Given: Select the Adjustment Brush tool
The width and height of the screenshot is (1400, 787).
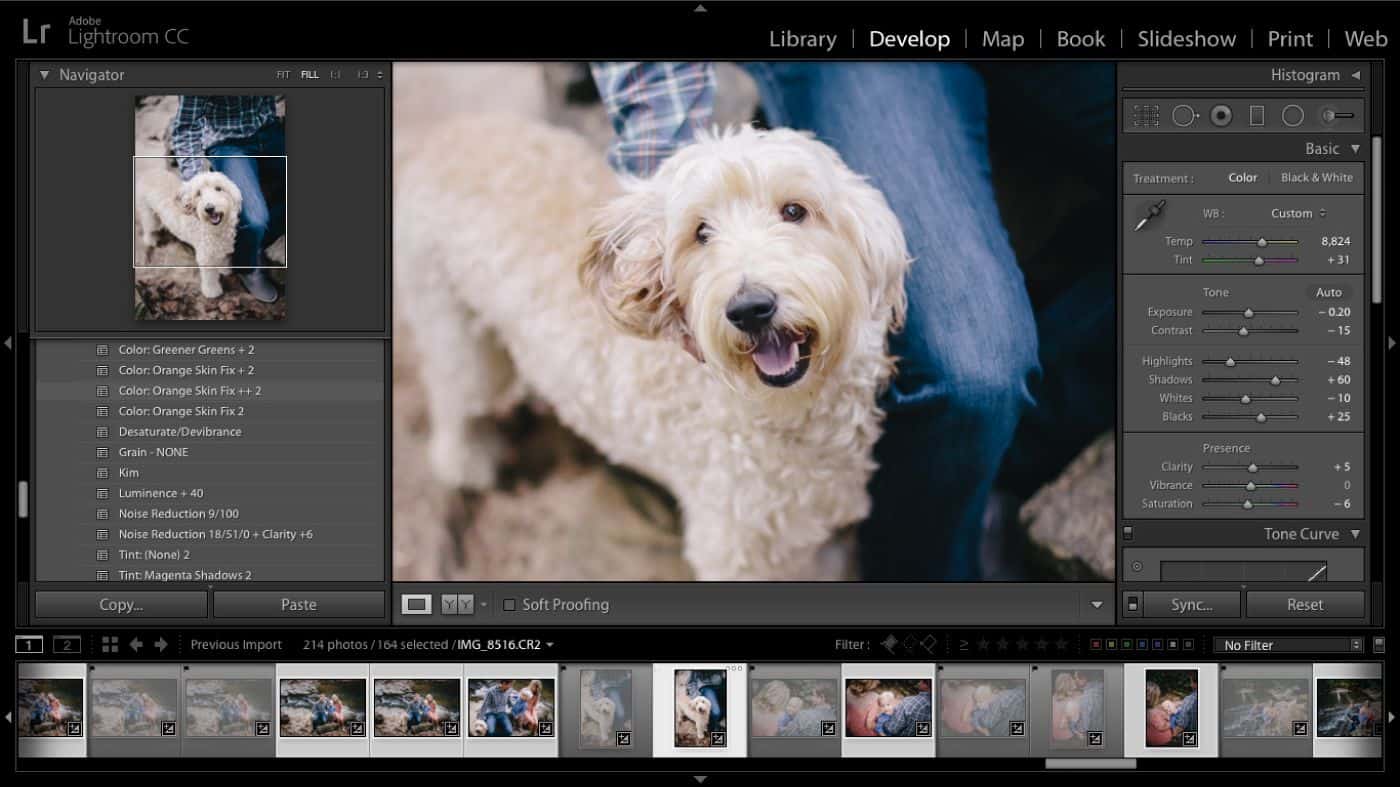Looking at the screenshot, I should point(1337,116).
